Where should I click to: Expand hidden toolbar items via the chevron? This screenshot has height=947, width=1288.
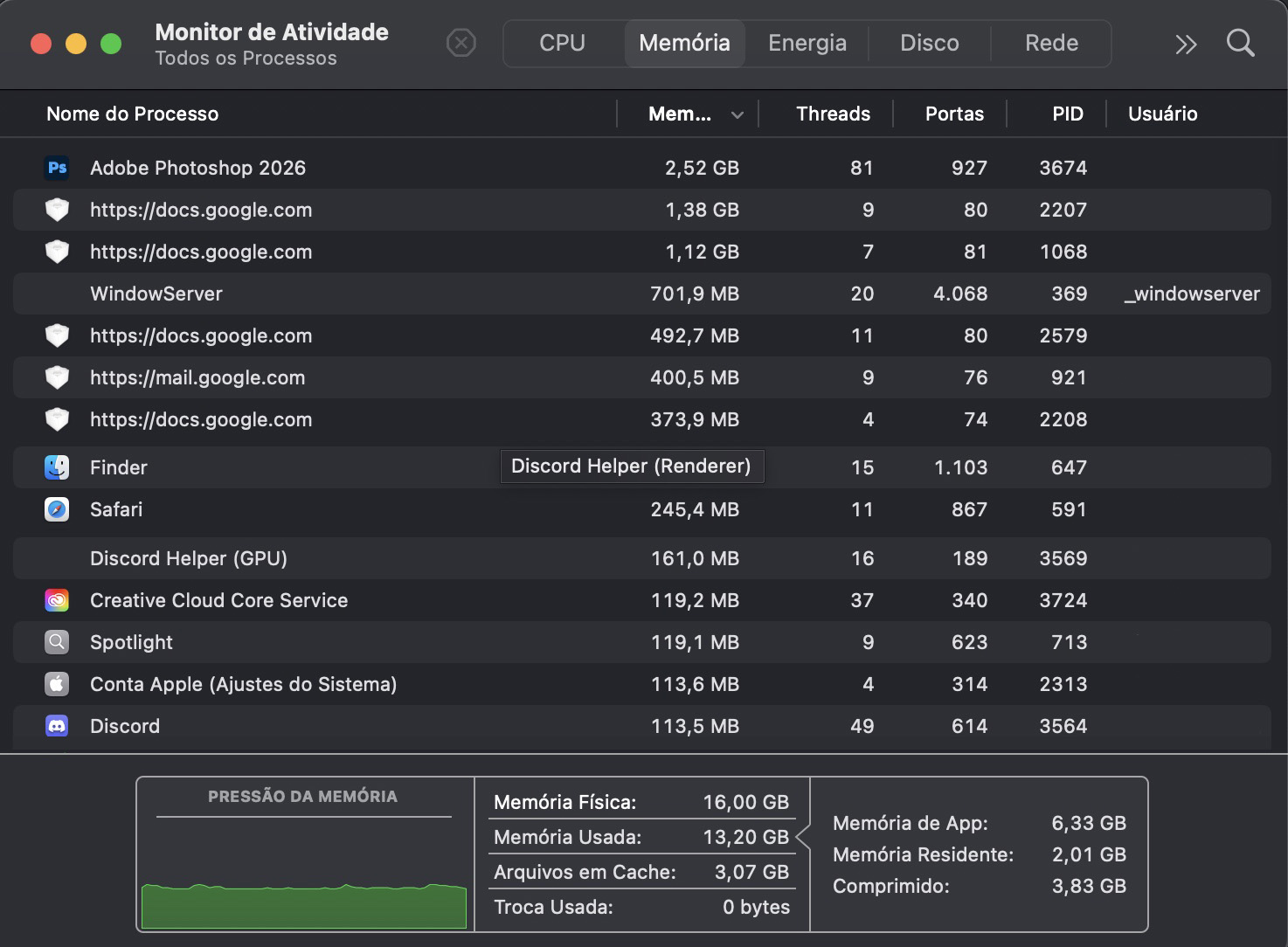pyautogui.click(x=1185, y=43)
